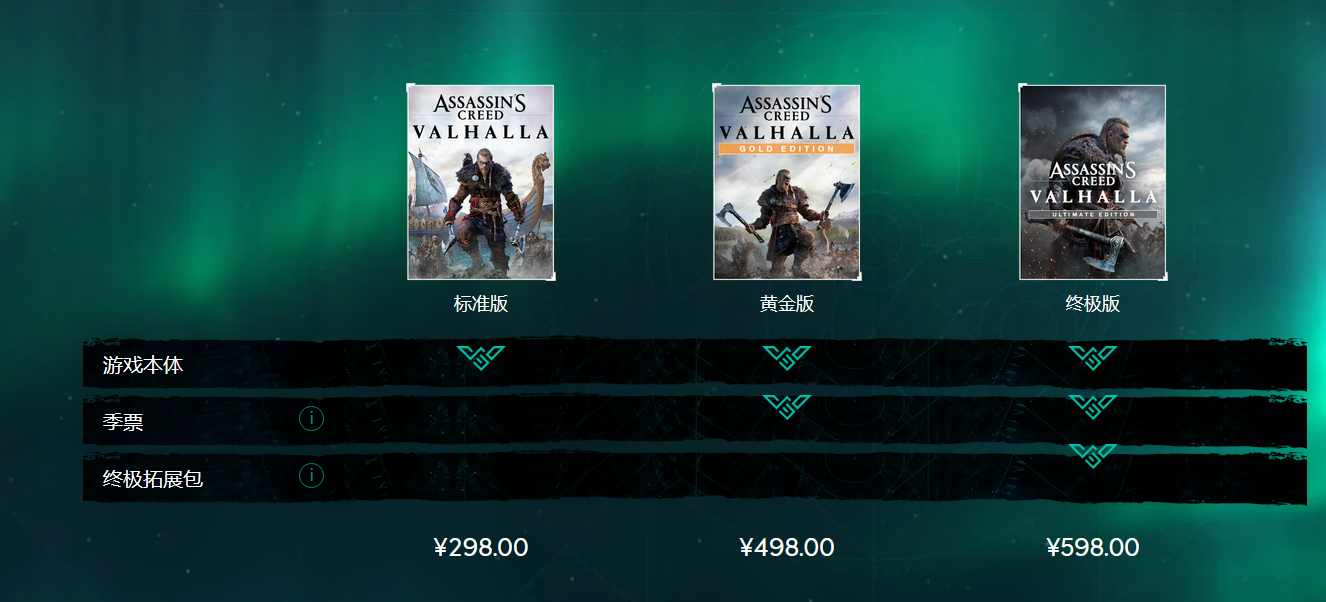Select the 黄金版 edition label

click(x=787, y=304)
